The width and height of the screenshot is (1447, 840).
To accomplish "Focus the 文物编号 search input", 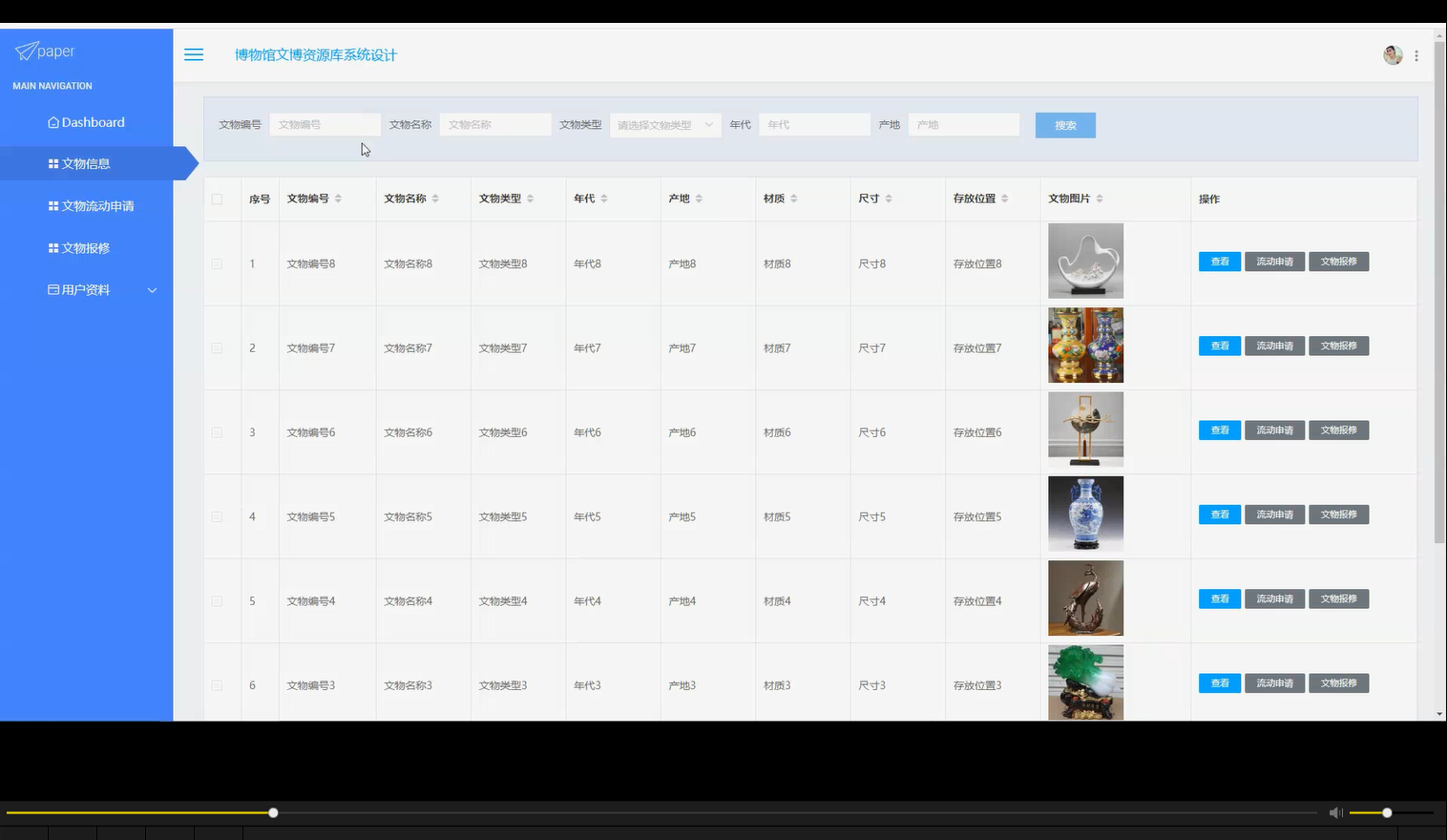I will coord(325,125).
